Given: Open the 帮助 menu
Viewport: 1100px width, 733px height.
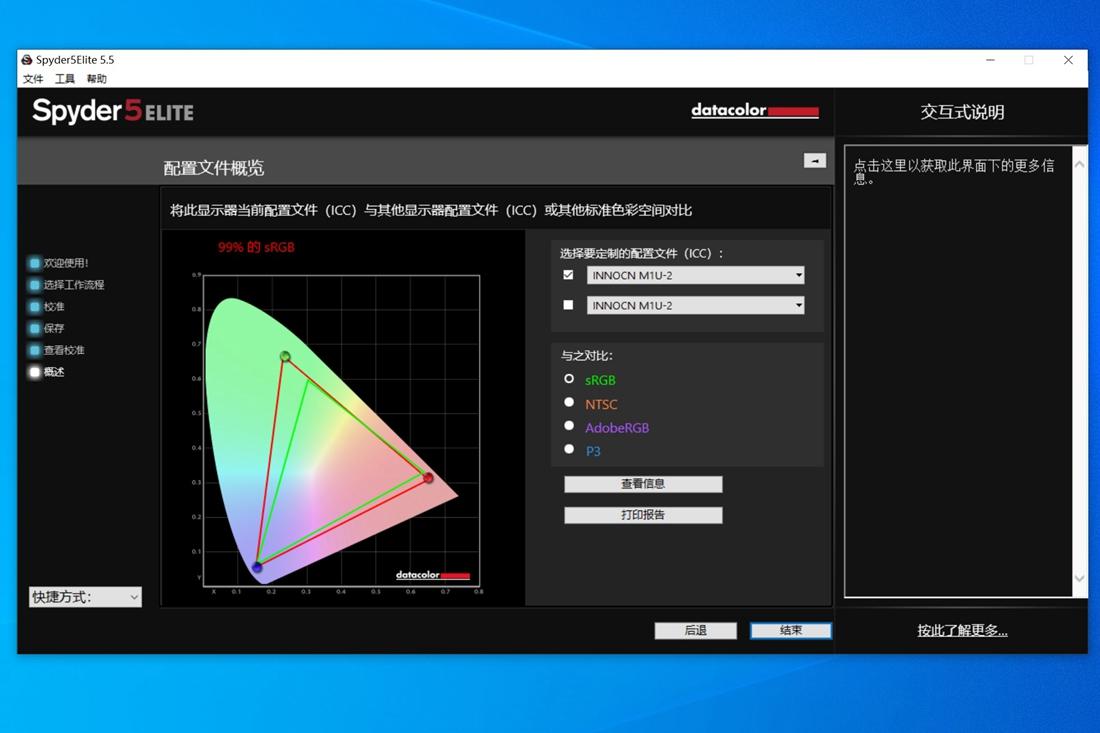Looking at the screenshot, I should tap(97, 79).
